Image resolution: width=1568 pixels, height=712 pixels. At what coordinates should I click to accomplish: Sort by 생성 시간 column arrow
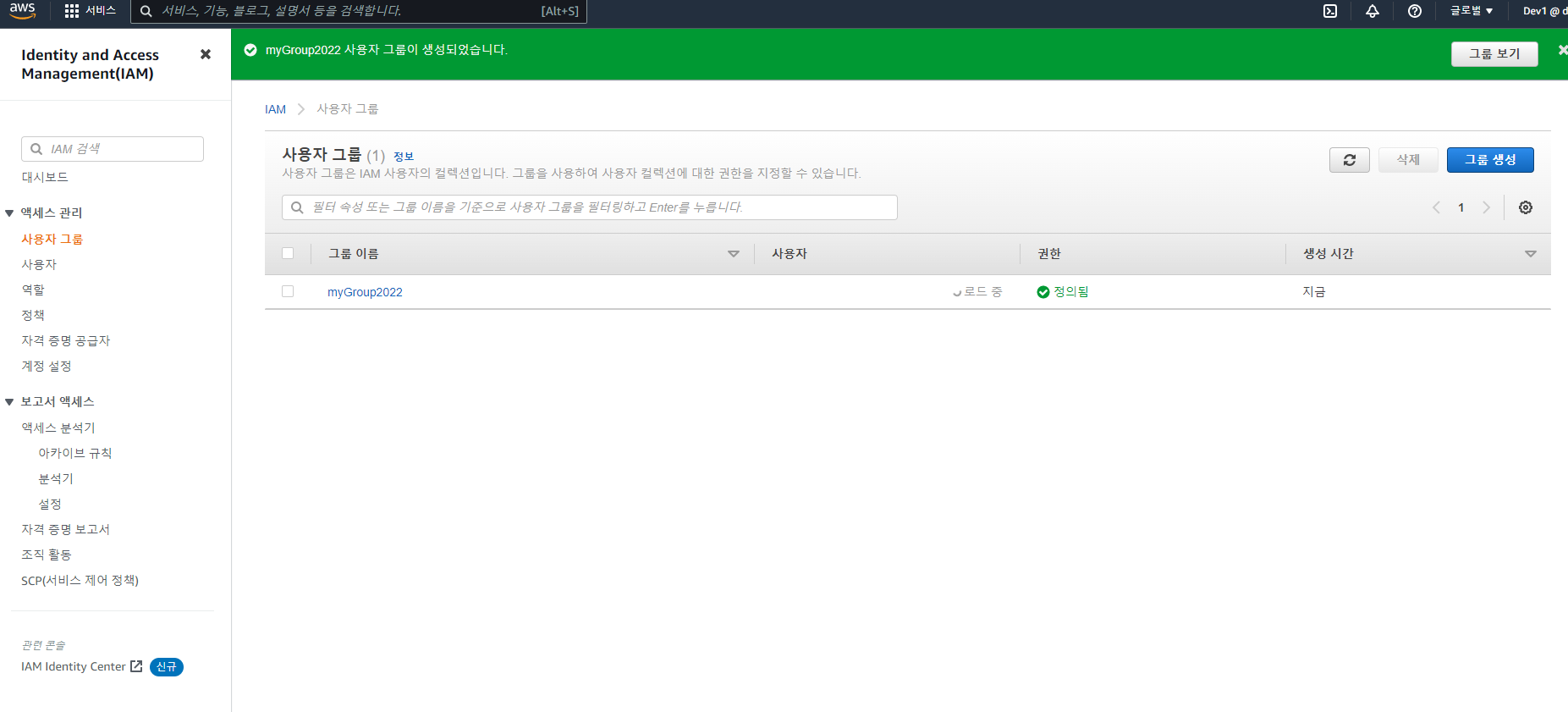(1531, 254)
